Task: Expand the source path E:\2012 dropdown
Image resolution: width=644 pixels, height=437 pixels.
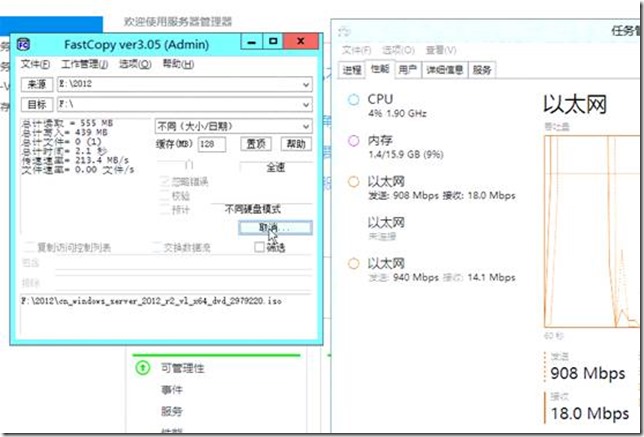Action: (306, 85)
